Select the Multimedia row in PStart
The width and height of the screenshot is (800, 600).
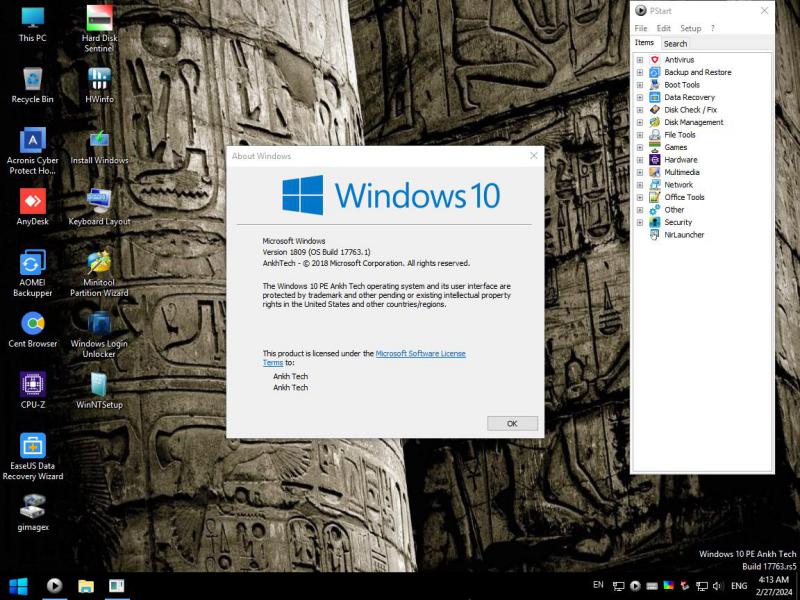(682, 172)
